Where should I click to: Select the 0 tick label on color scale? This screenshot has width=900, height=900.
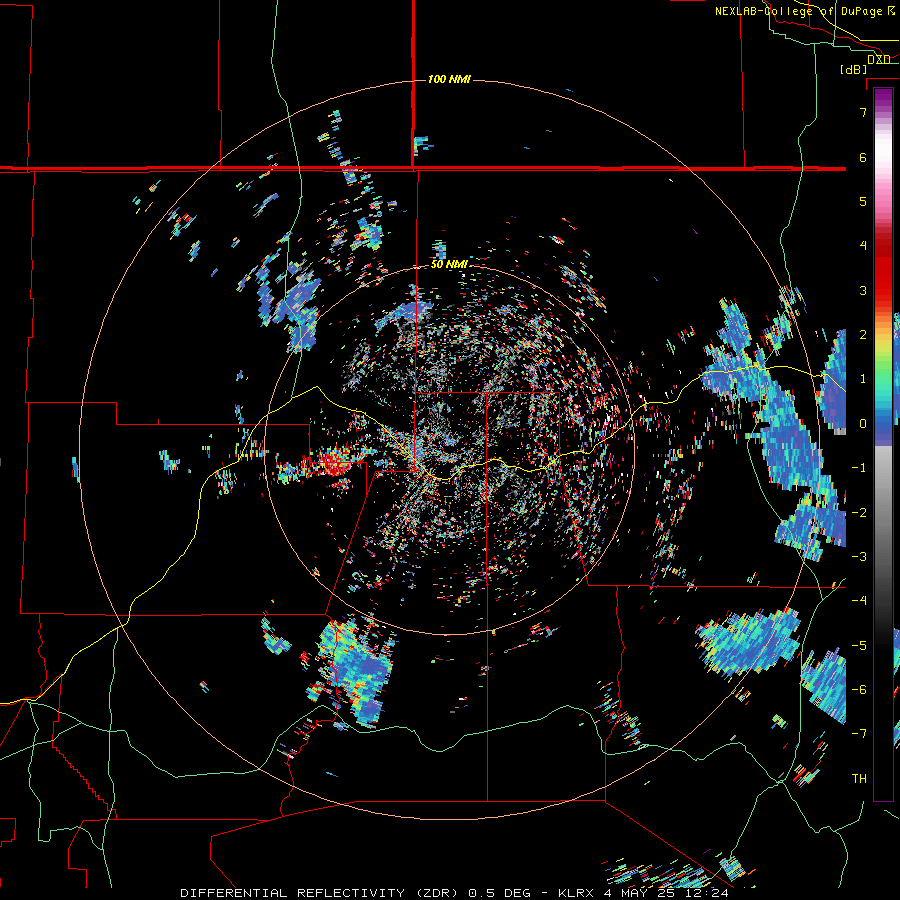point(863,424)
